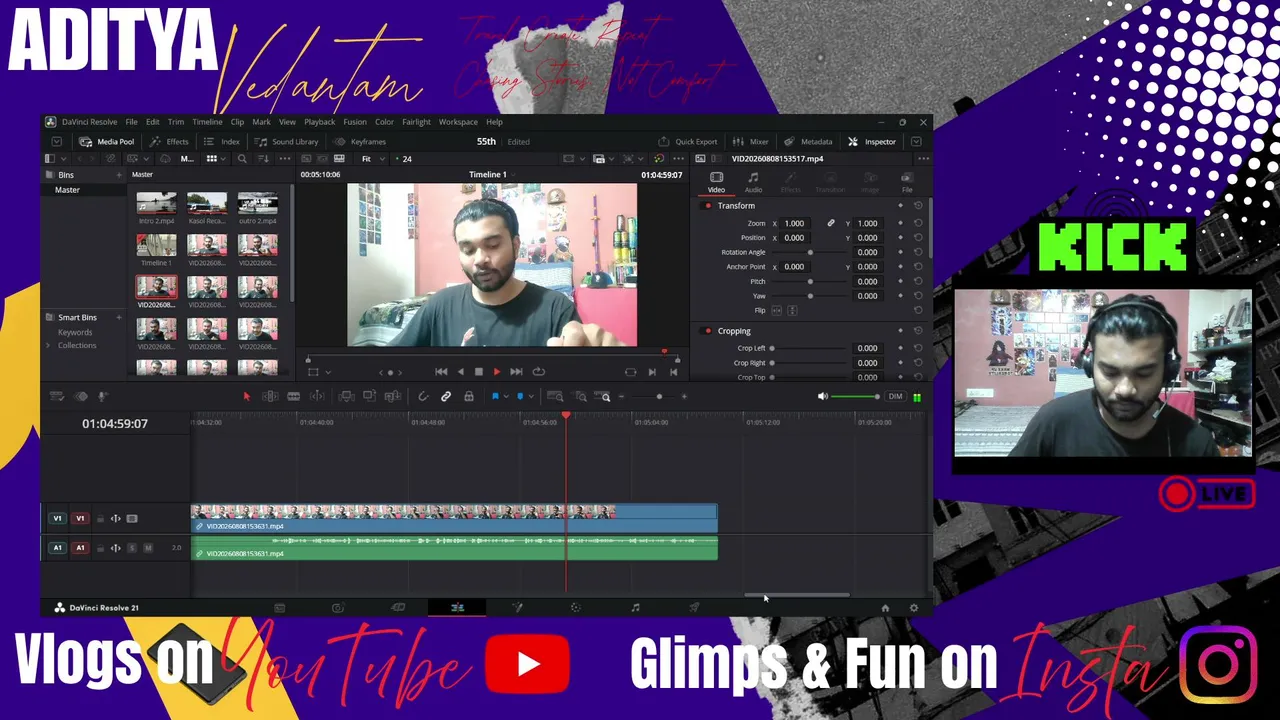Screen dimensions: 1280x720
Task: Select the Intro 2.mp4 thumbnail
Action: coord(156,204)
